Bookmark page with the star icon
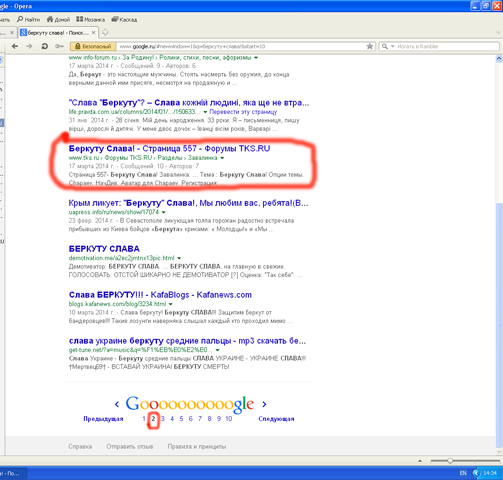503x480 pixels. 370,46
